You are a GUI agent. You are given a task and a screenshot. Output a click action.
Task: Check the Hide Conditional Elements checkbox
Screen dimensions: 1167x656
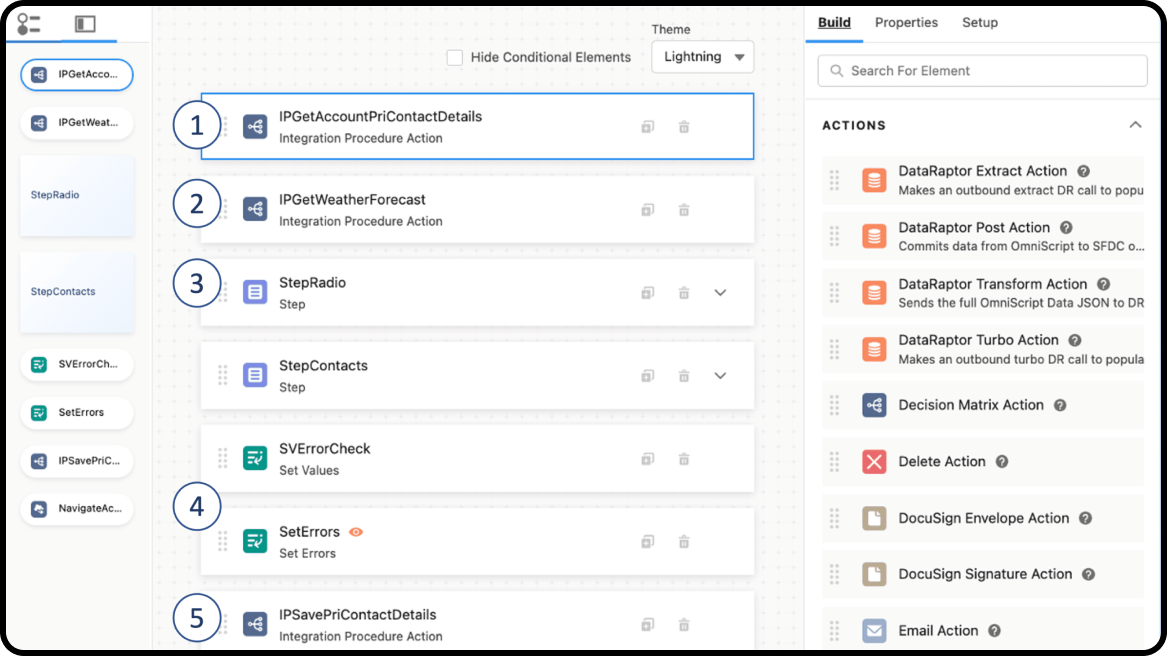click(x=455, y=58)
